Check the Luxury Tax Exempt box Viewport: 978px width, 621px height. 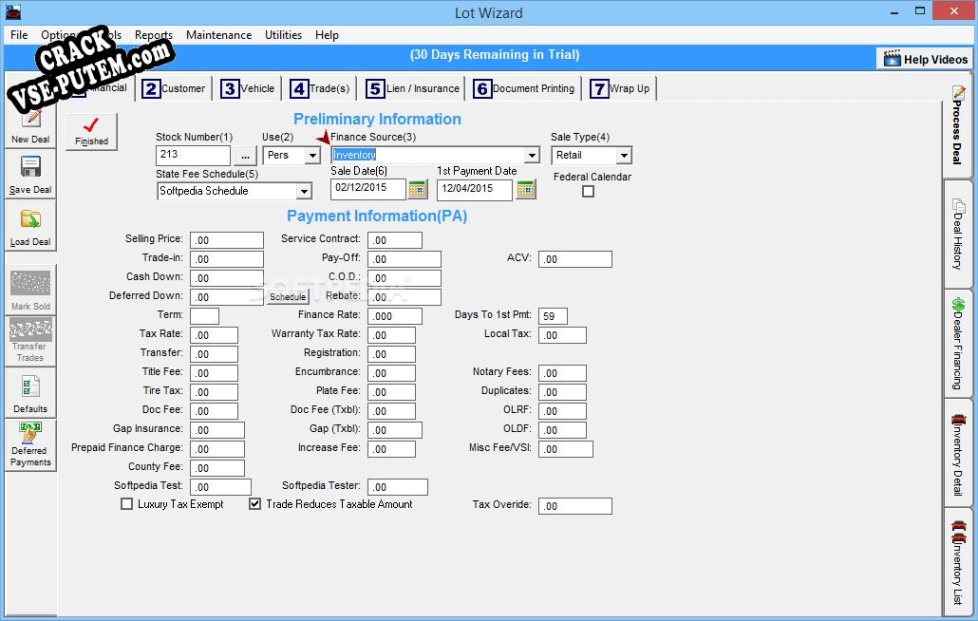tap(127, 504)
